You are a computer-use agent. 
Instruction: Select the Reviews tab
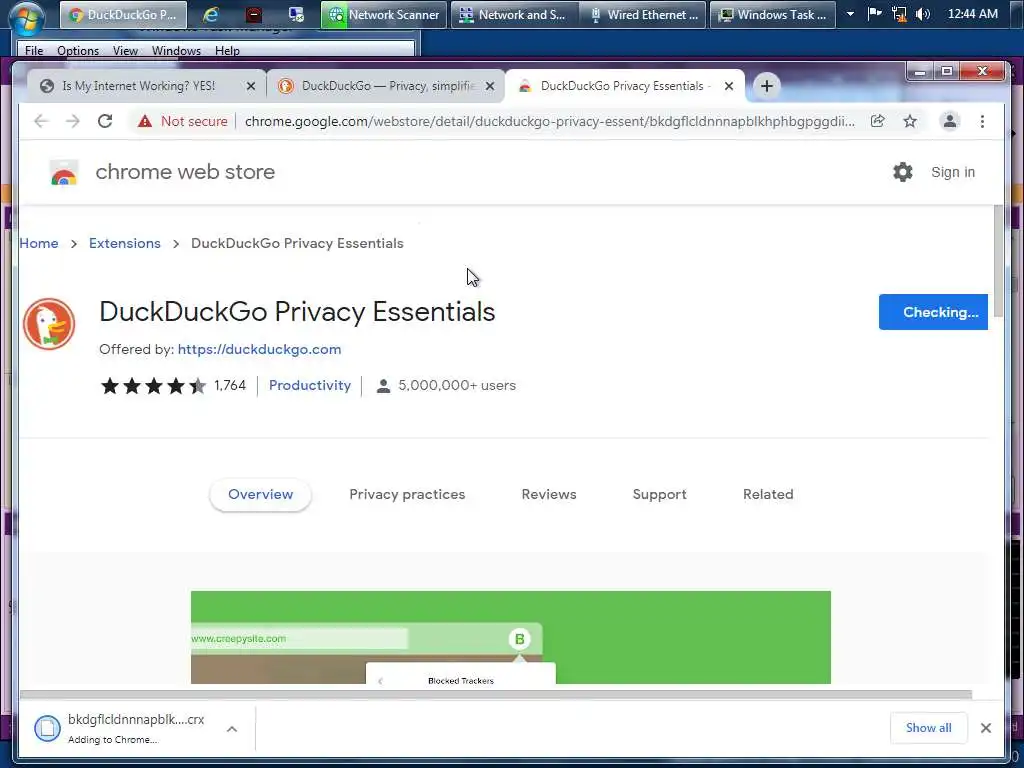(x=549, y=494)
